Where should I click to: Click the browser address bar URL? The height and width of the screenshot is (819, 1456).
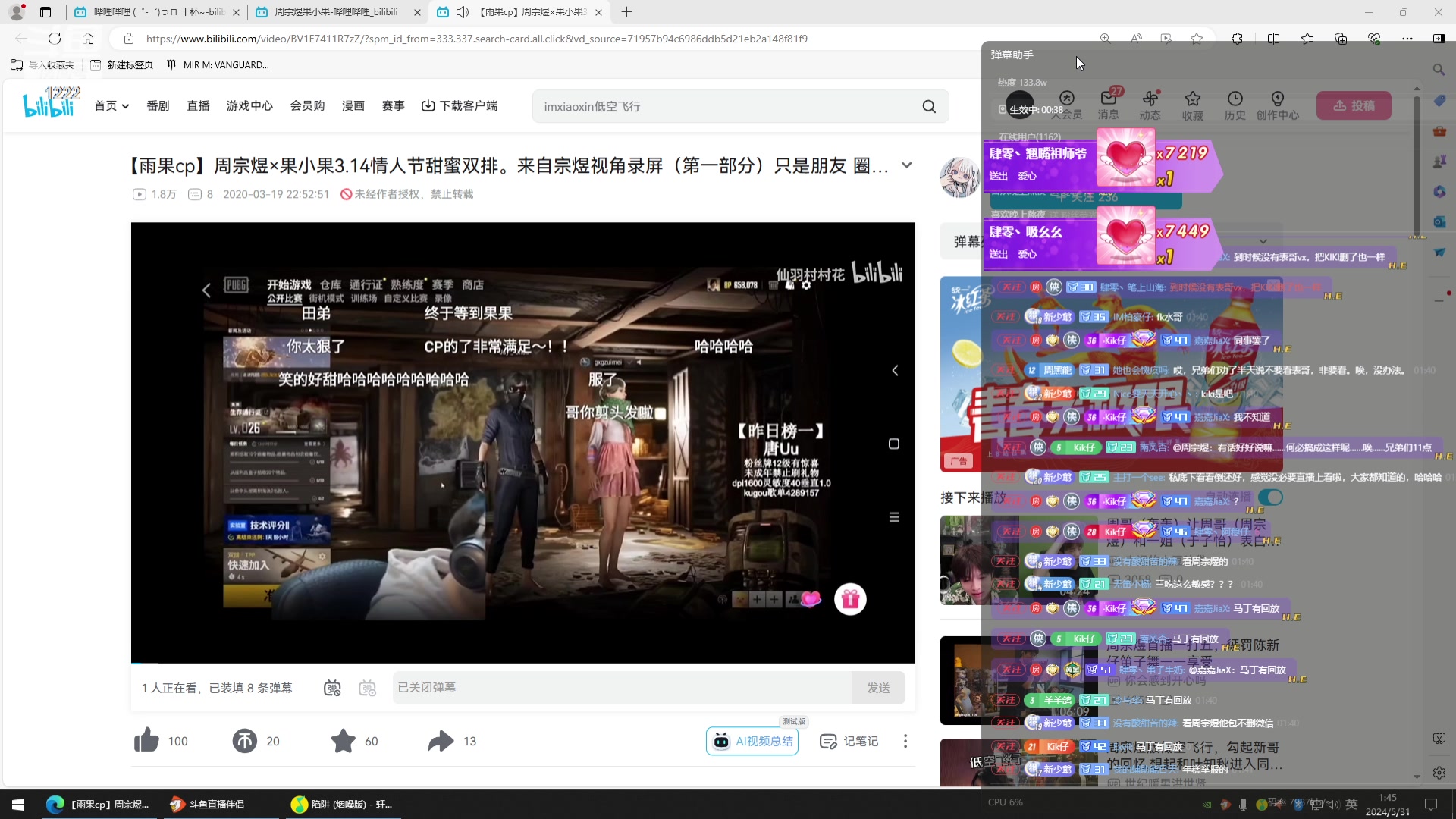476,39
